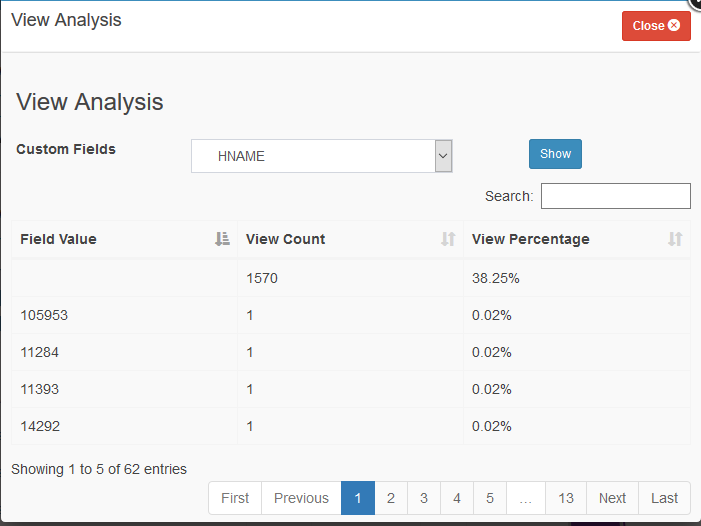Open the Custom Fields HNAME dropdown
This screenshot has height=526, width=701.
(x=322, y=156)
